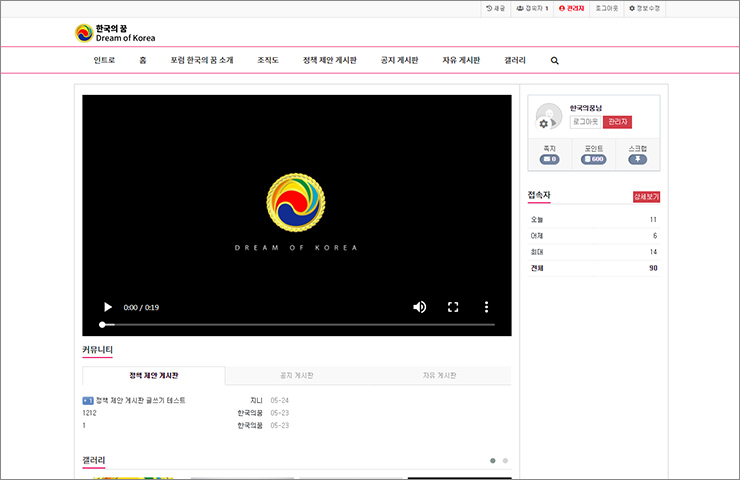The width and height of the screenshot is (740, 480).
Task: Go to the 홈 menu item
Action: [143, 60]
